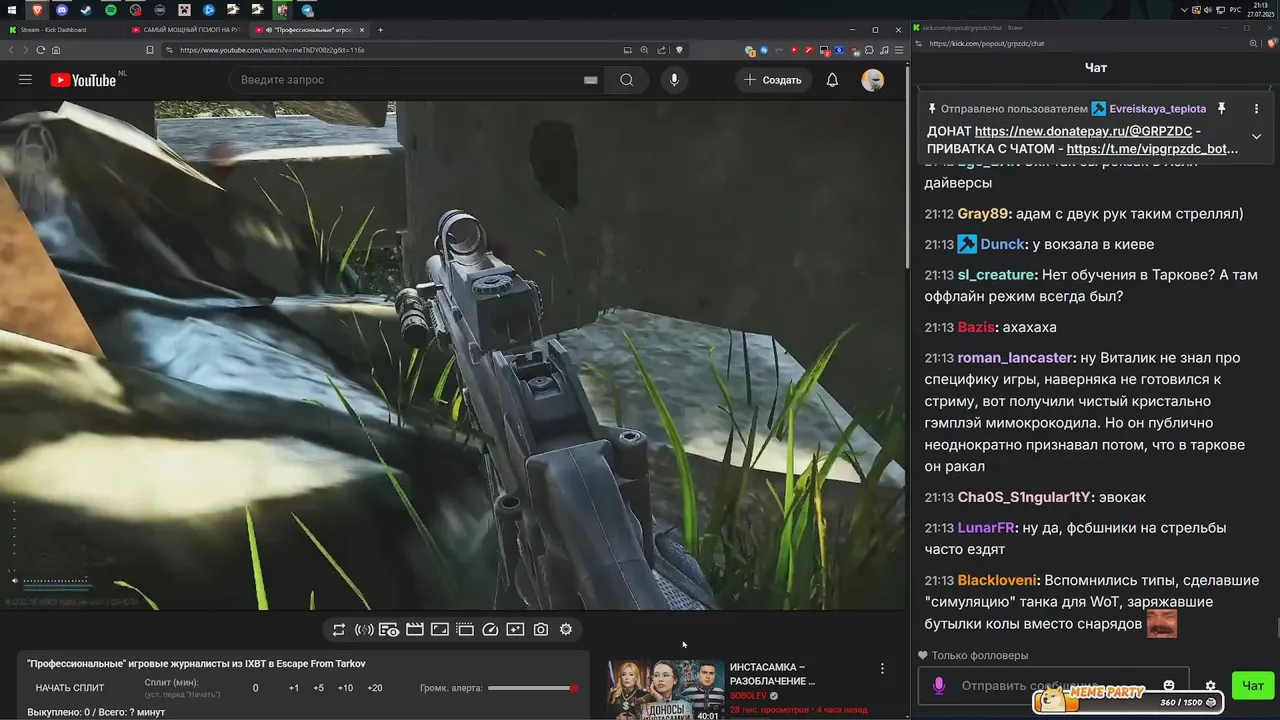Share page icon in address bar
1280x720 pixels.
tap(662, 50)
